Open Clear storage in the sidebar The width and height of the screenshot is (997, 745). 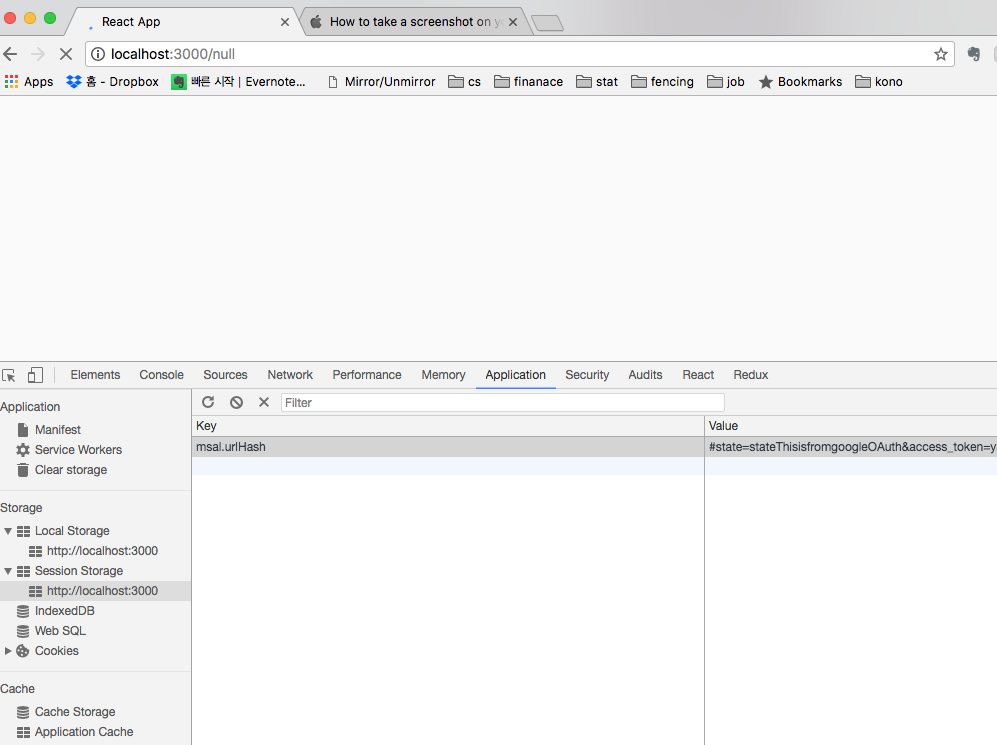coord(68,469)
